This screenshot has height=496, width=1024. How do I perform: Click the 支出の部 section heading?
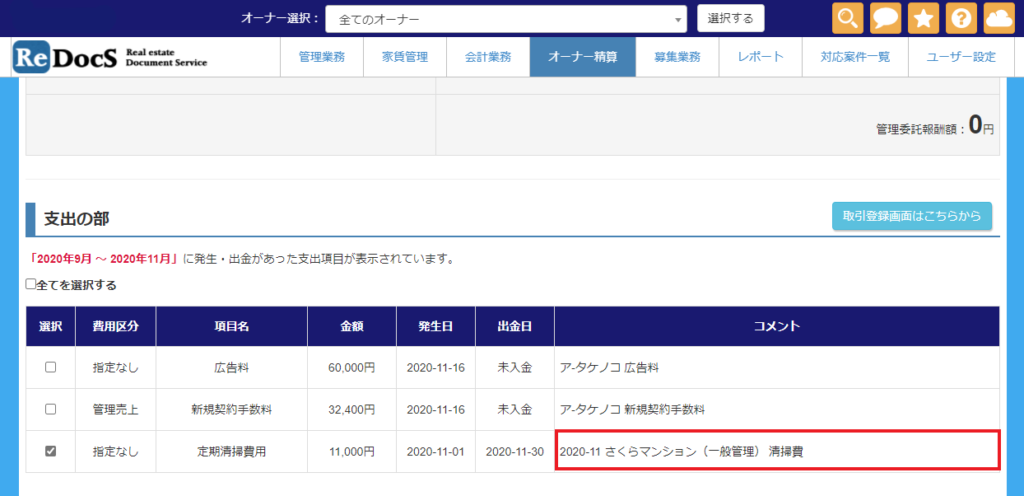tap(76, 219)
